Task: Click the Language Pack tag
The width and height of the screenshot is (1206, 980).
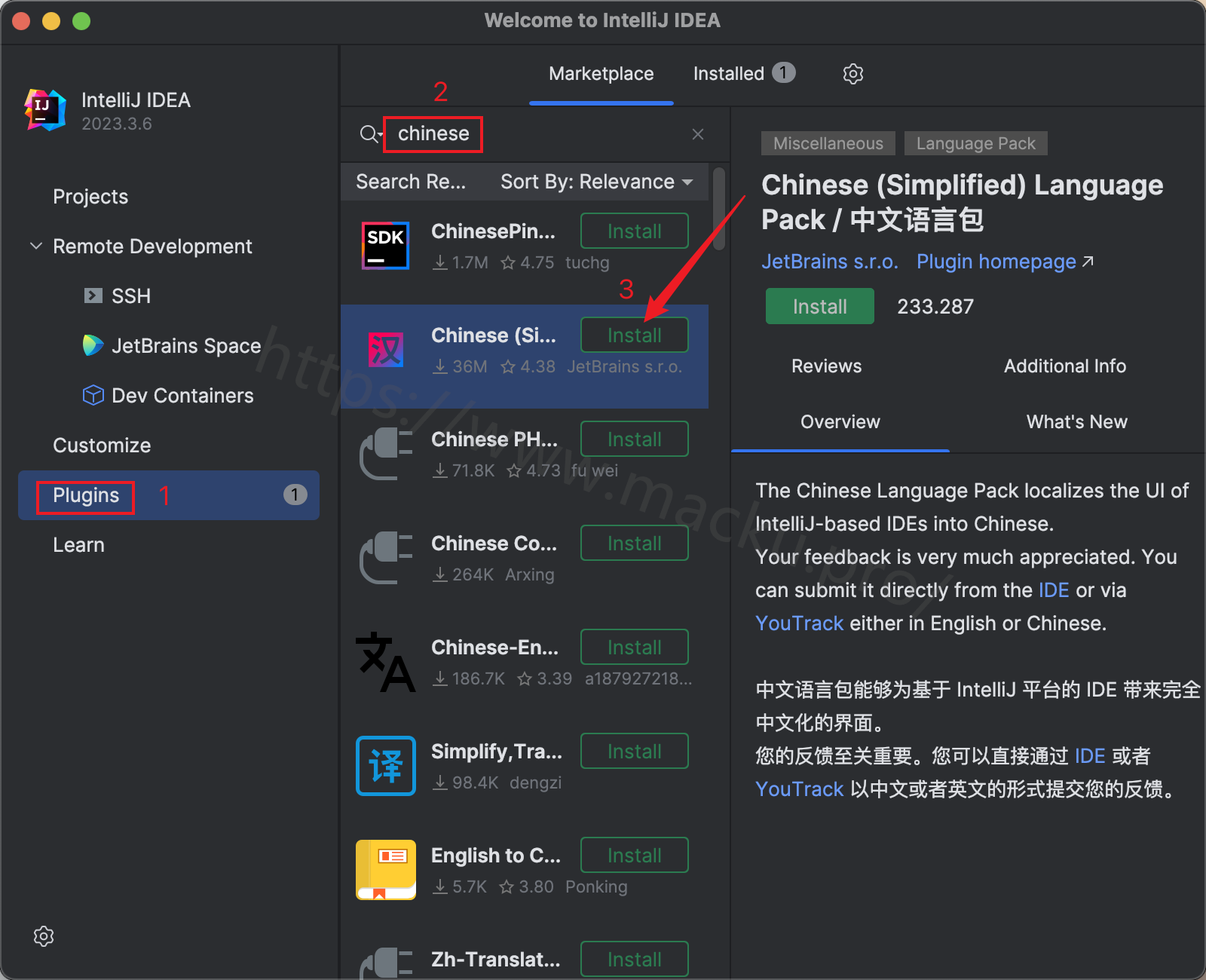Action: 975,143
